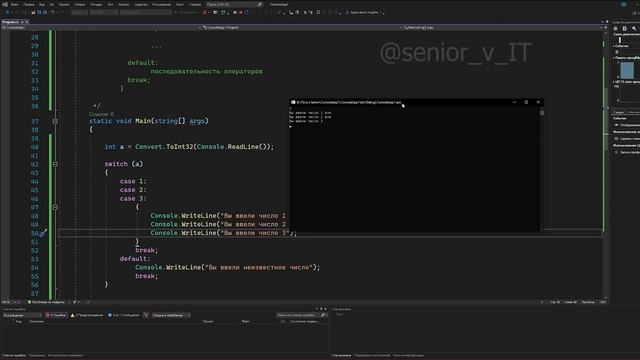Screen dimensions: 640x360
Task: Open the Отладка menu
Action: pos(96,4)
